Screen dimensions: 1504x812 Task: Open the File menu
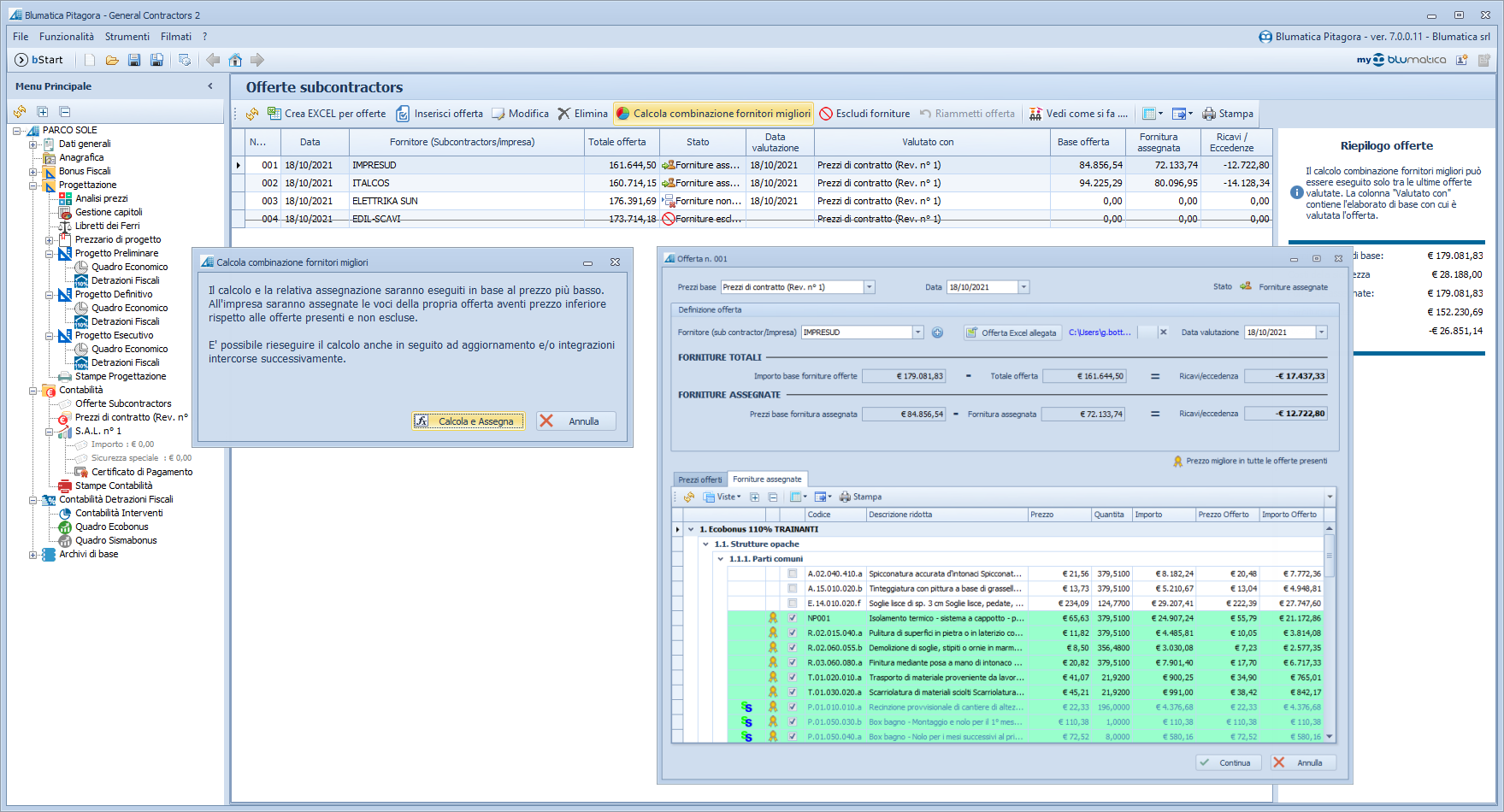click(x=21, y=37)
